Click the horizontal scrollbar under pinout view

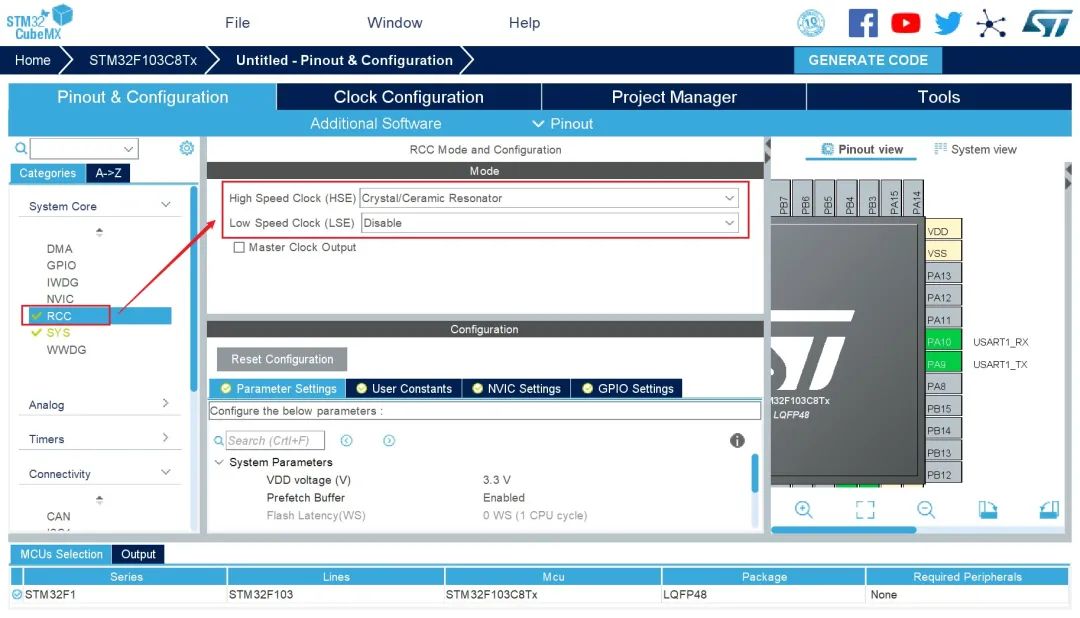843,530
